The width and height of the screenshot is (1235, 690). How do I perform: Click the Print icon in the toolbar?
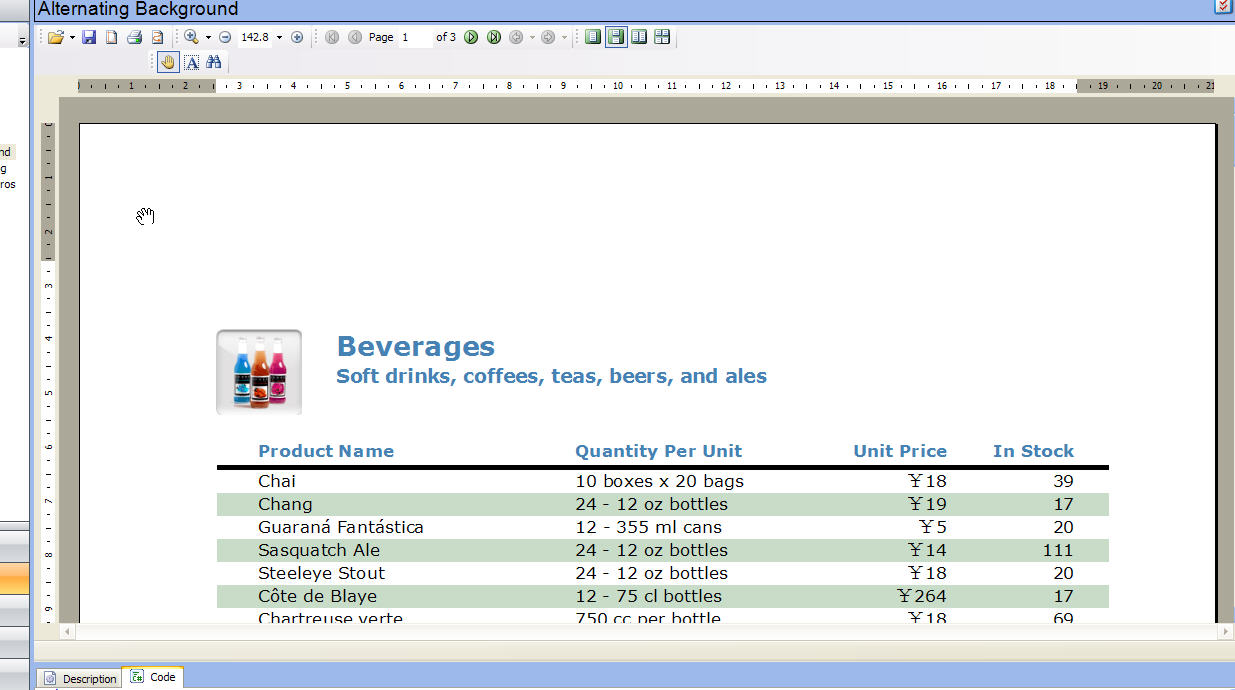(134, 37)
